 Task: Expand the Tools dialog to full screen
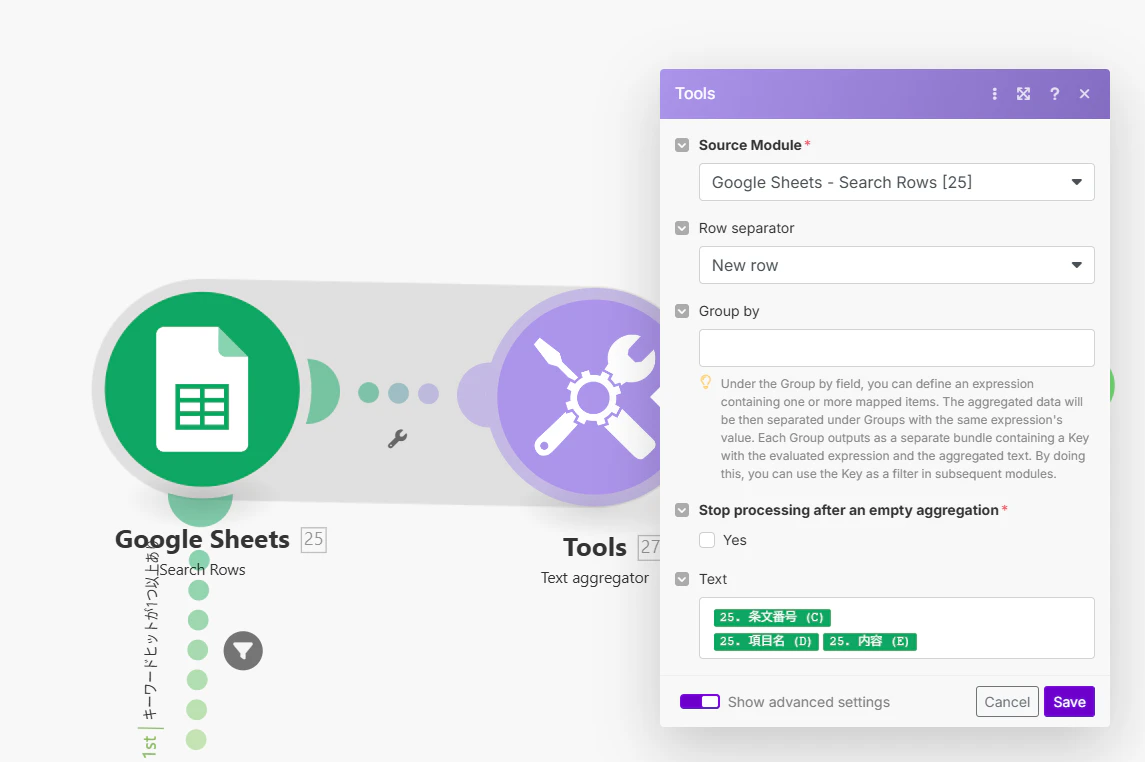1024,94
